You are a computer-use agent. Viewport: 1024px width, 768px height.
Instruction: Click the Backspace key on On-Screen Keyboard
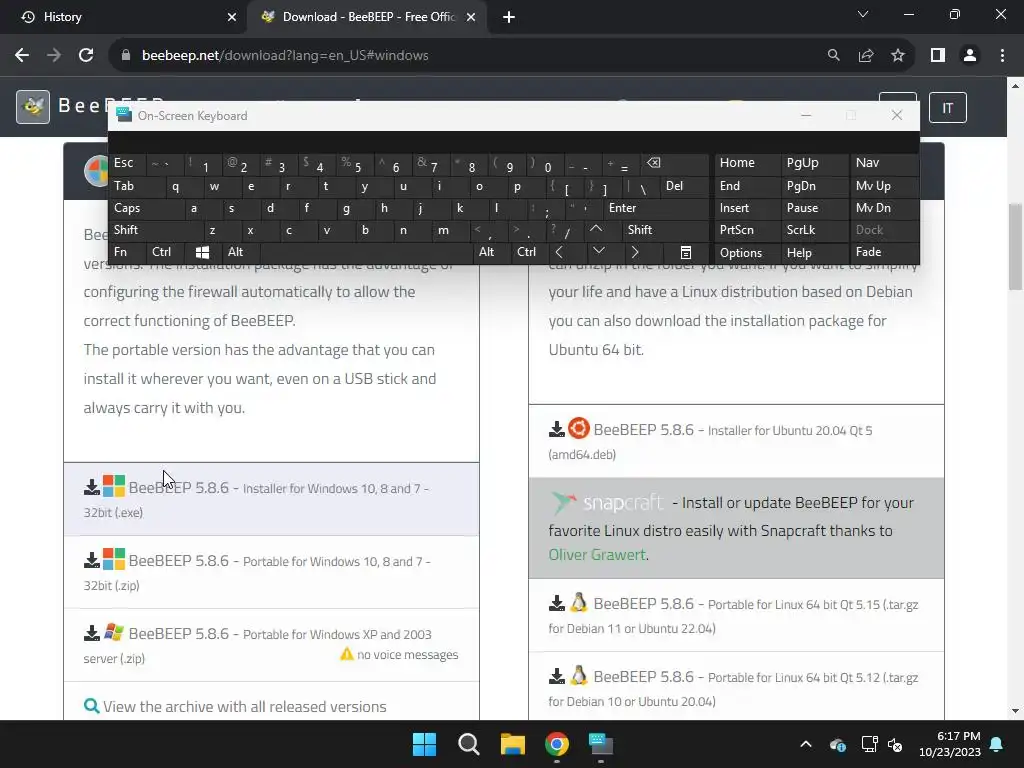(x=676, y=163)
